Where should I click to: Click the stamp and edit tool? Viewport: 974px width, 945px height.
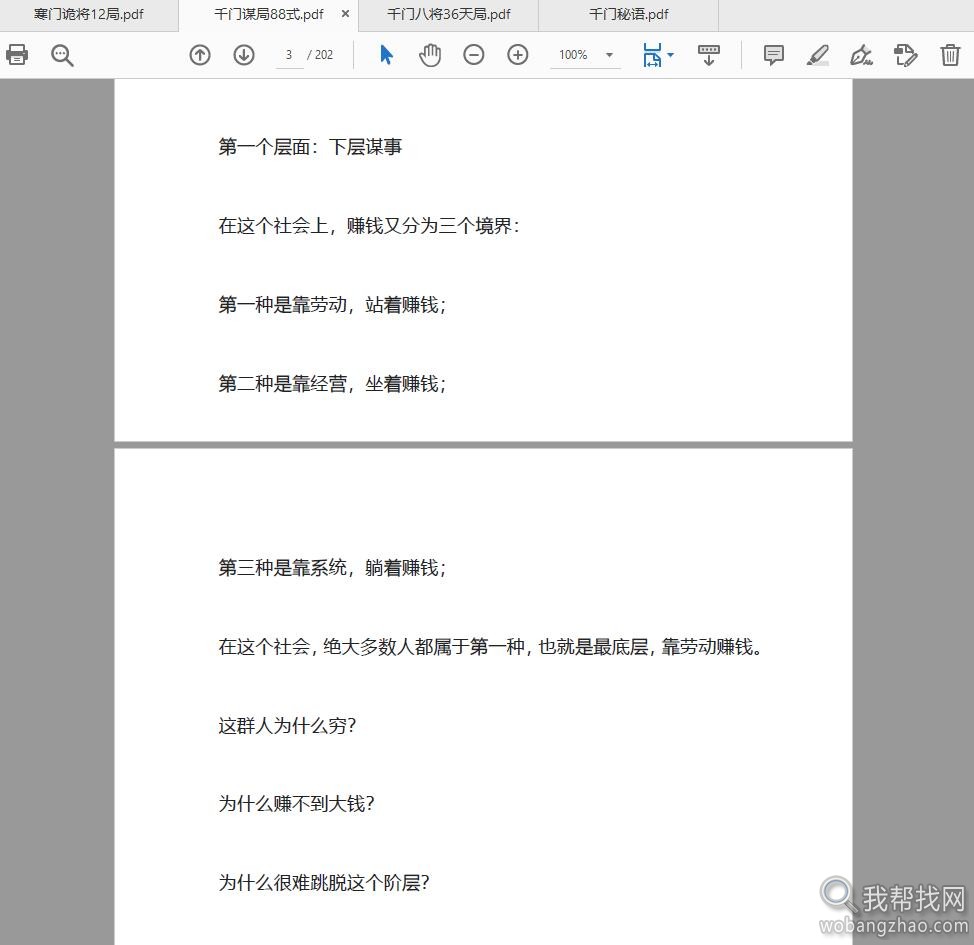point(905,55)
